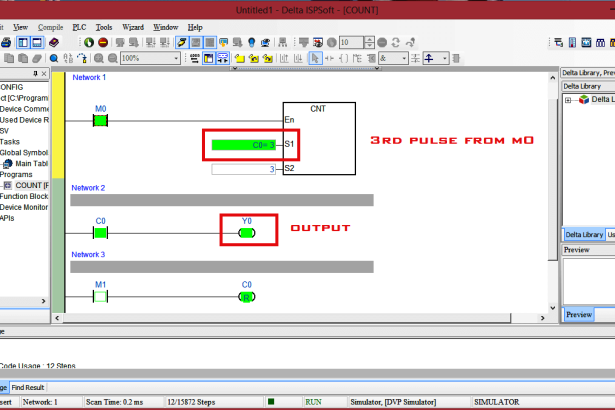Open the PLC menu
Image resolution: width=615 pixels, height=410 pixels.
point(79,27)
